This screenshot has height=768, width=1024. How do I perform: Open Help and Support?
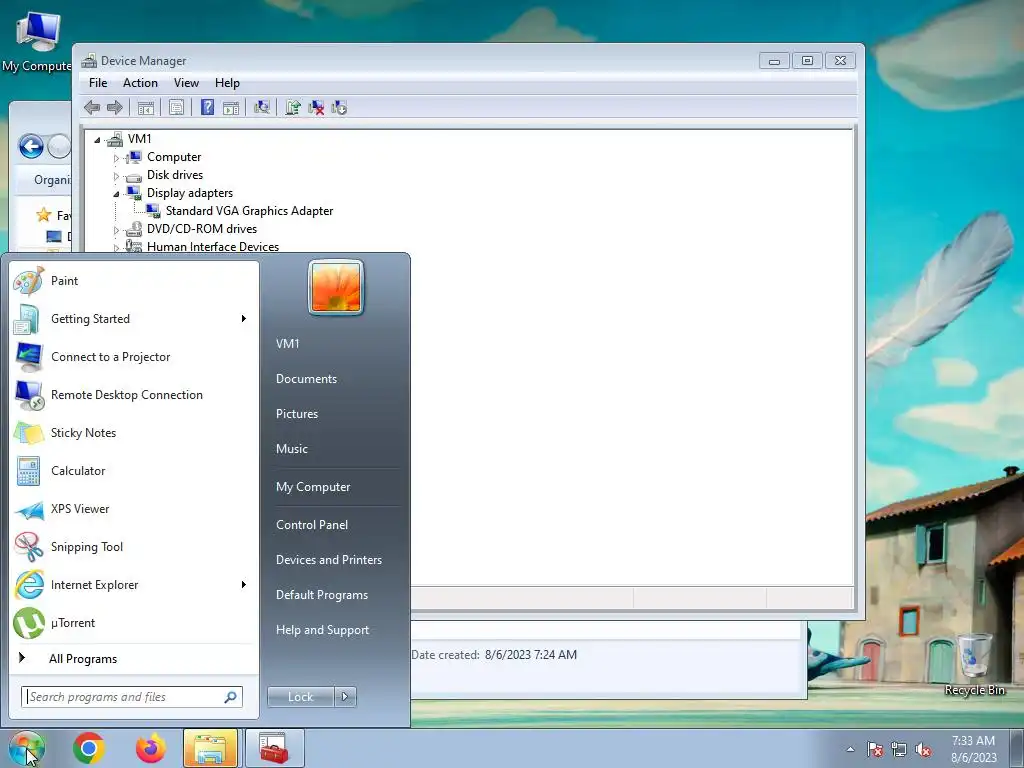pos(323,630)
